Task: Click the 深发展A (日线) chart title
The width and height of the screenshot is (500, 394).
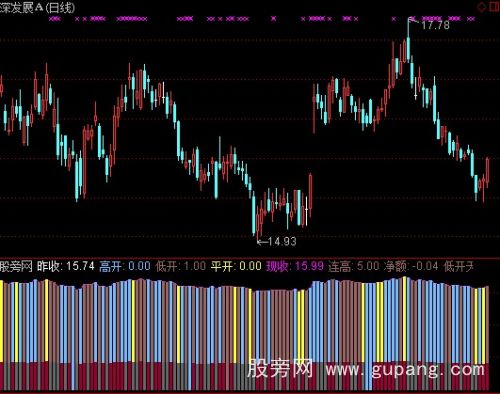Action: click(x=37, y=7)
